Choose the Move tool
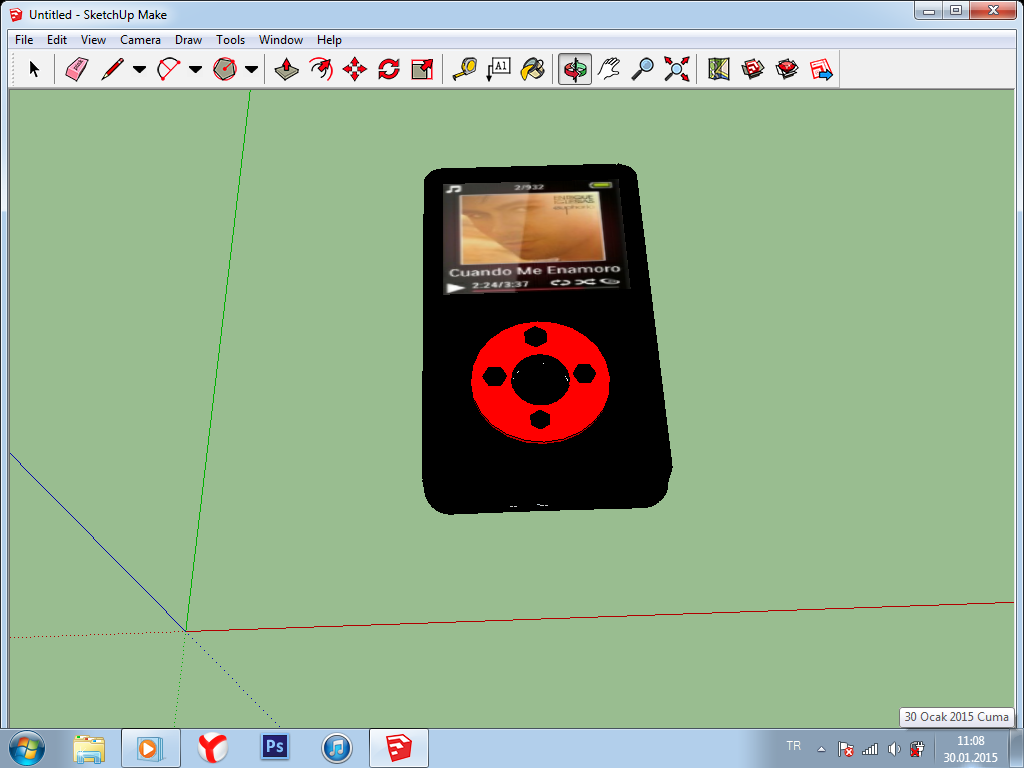This screenshot has width=1024, height=768. click(355, 69)
